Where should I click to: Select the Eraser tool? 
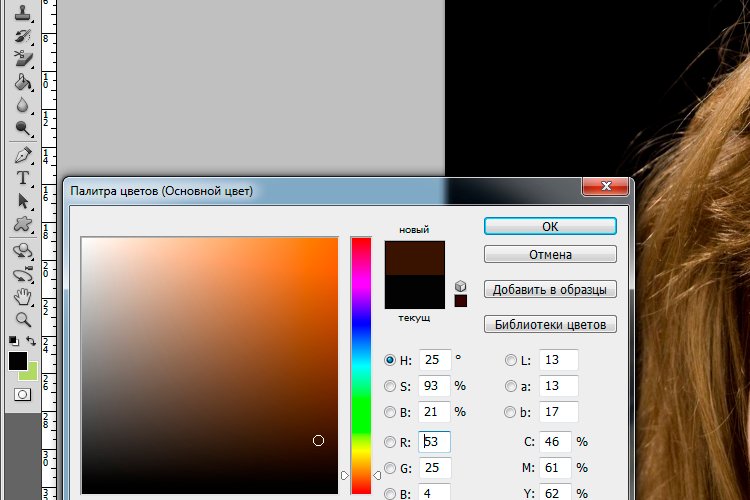pyautogui.click(x=22, y=60)
